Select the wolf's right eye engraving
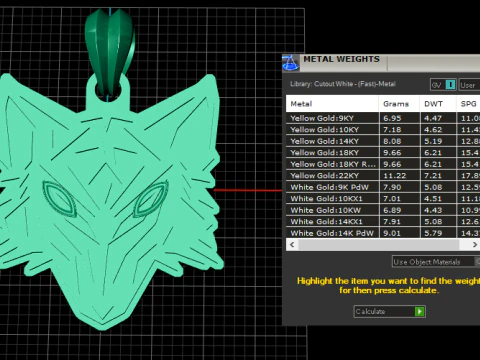The width and height of the screenshot is (480, 360). 151,199
